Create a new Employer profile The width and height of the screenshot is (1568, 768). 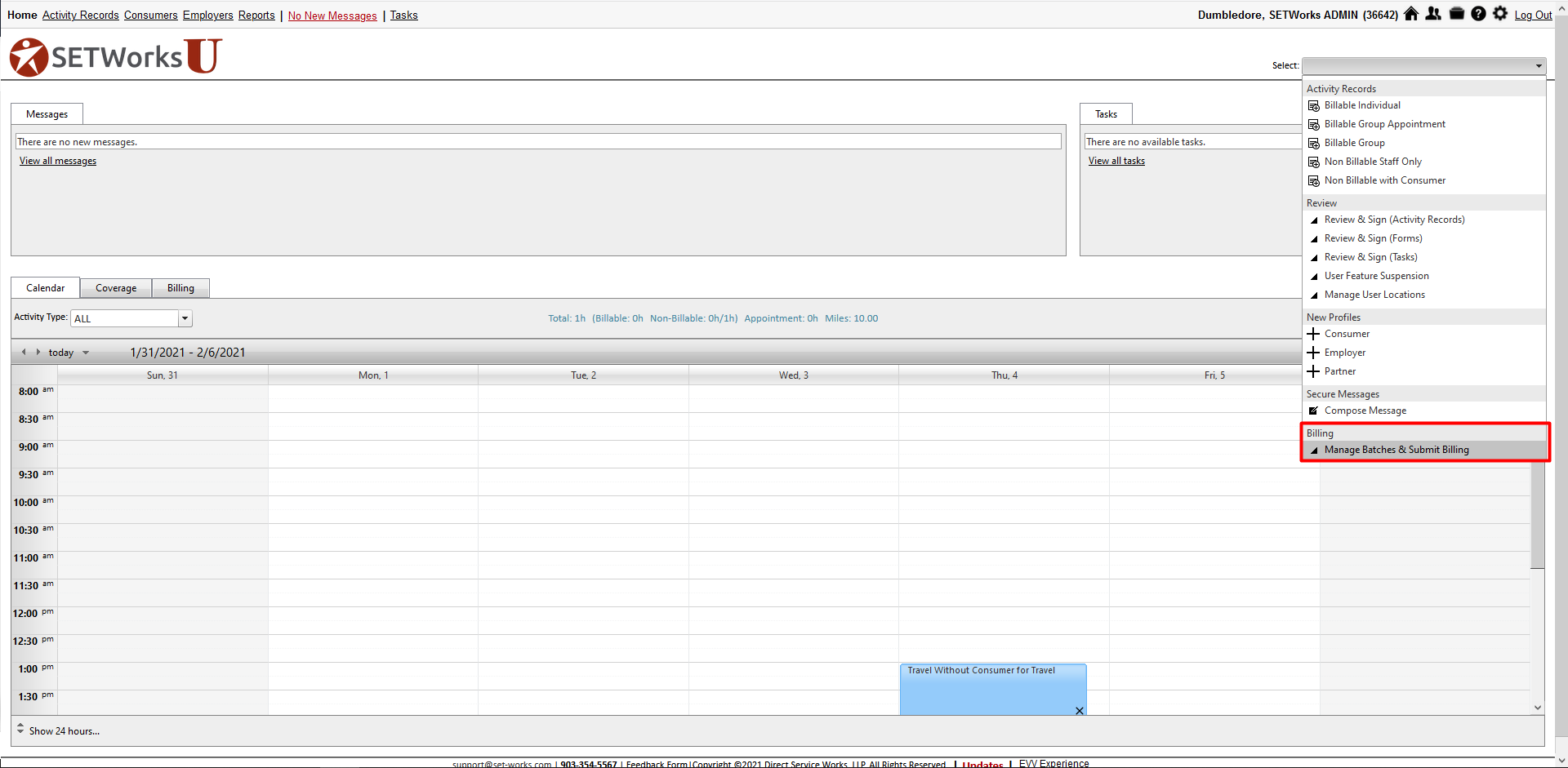(1345, 353)
